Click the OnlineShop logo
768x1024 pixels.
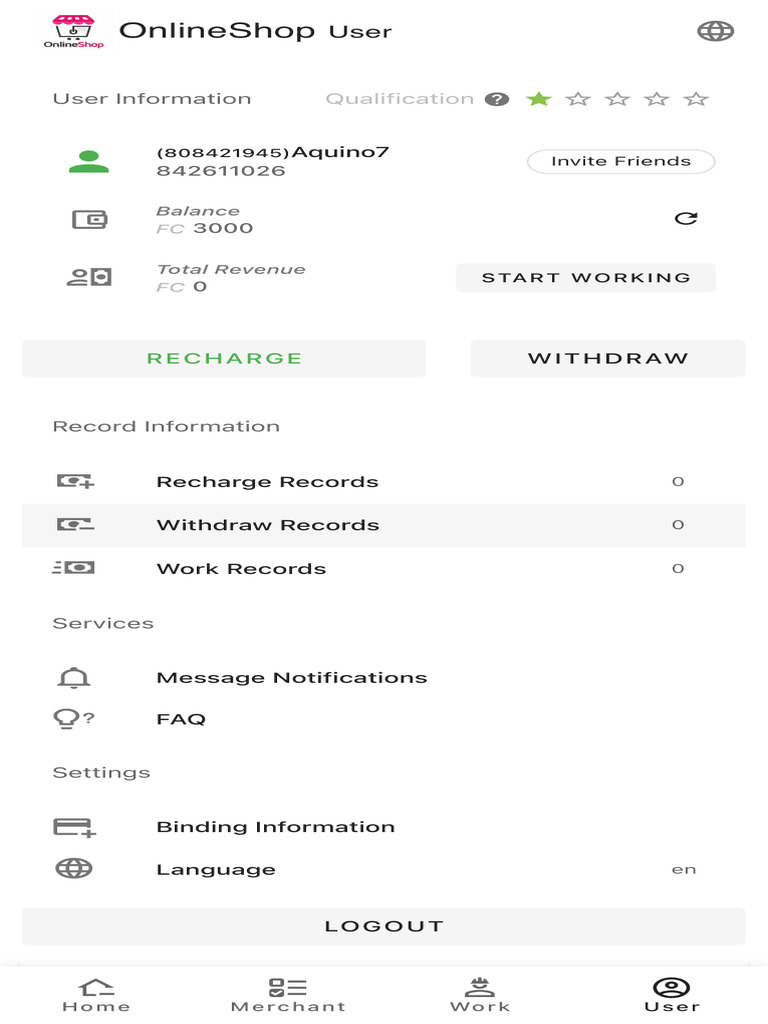click(x=74, y=31)
